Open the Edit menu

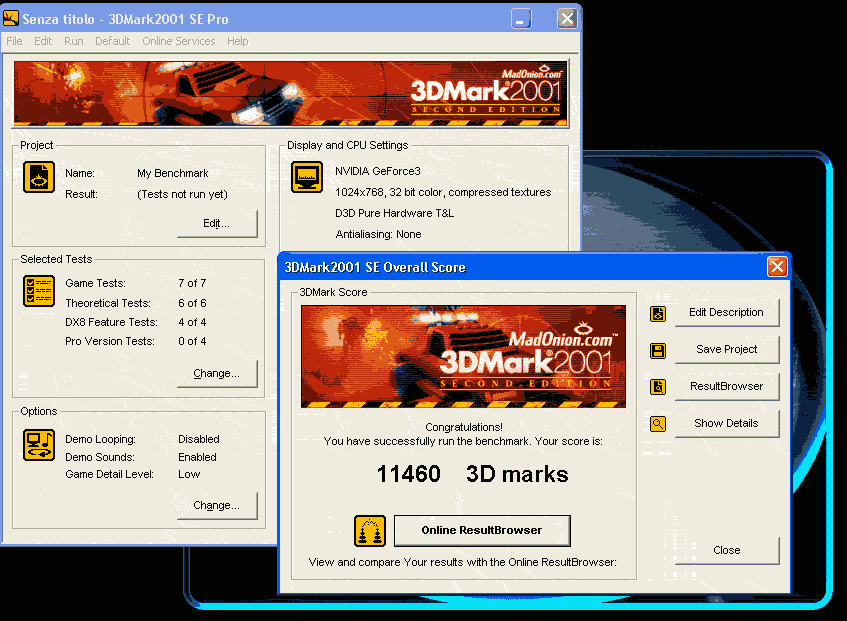[x=43, y=41]
